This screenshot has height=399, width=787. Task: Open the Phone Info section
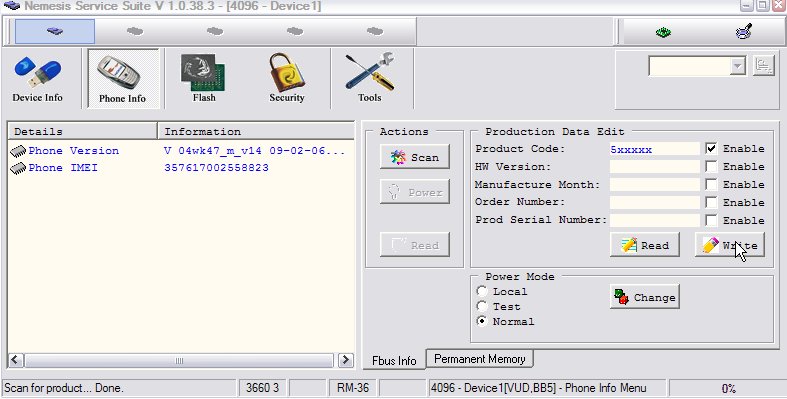point(123,79)
